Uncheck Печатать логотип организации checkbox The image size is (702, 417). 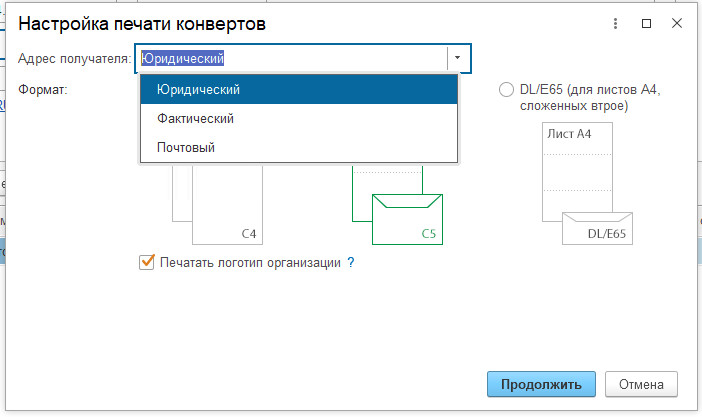(147, 263)
